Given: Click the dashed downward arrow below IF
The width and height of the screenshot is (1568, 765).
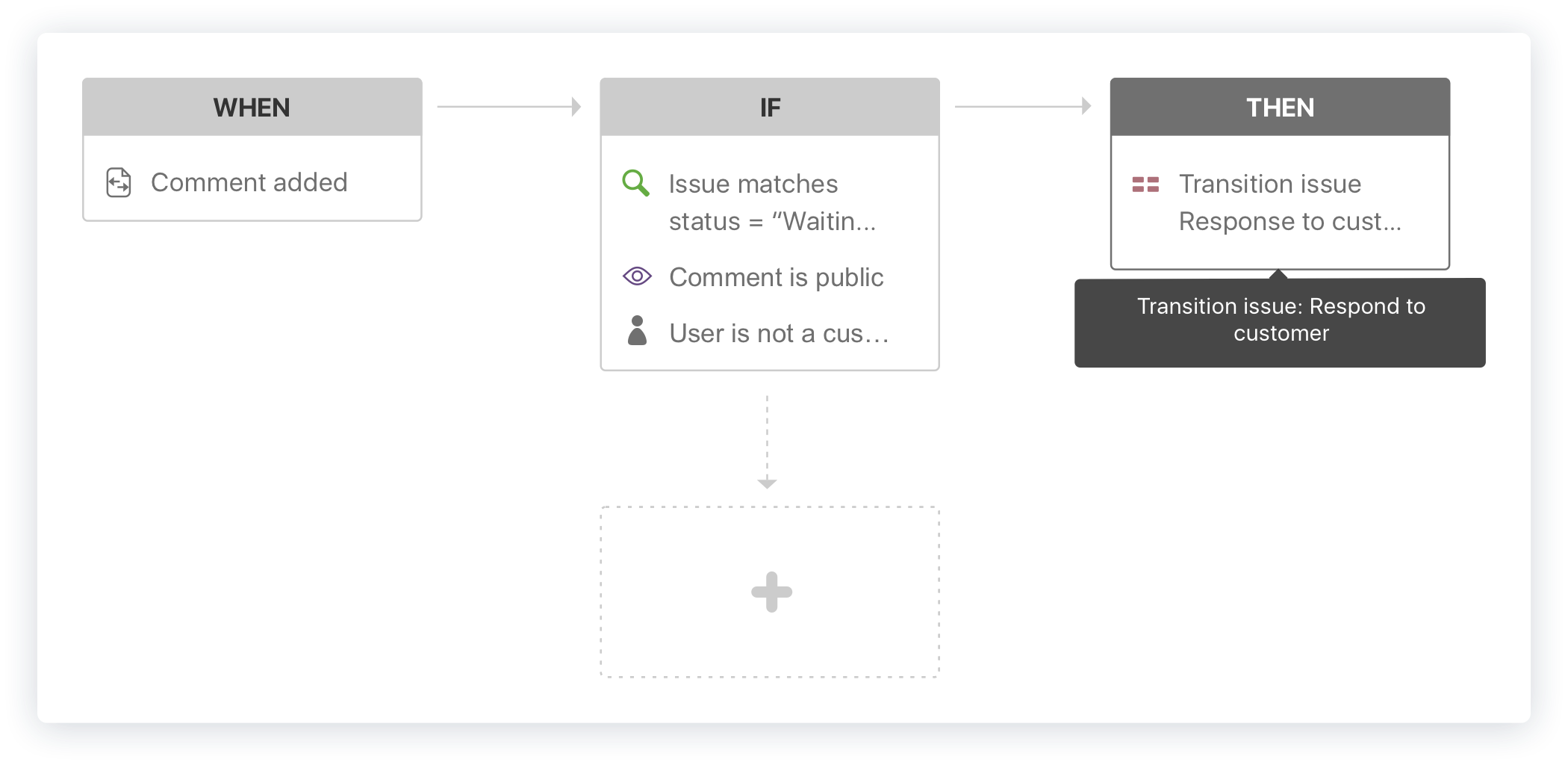Looking at the screenshot, I should click(x=767, y=442).
